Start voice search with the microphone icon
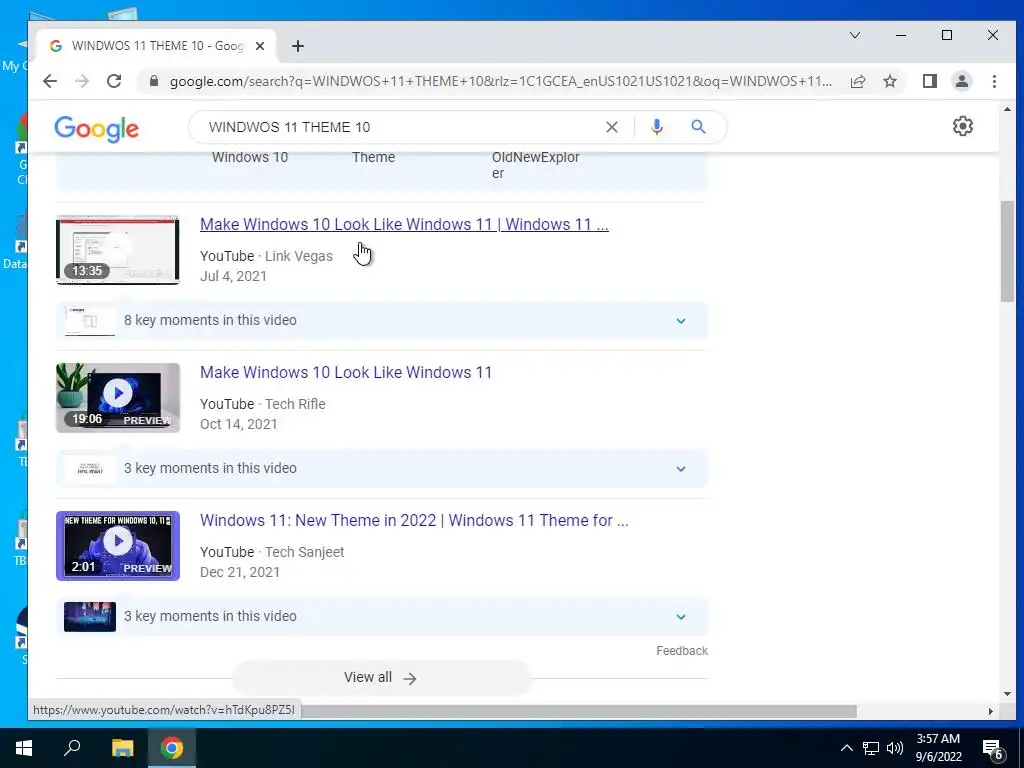This screenshot has width=1024, height=768. tap(657, 127)
